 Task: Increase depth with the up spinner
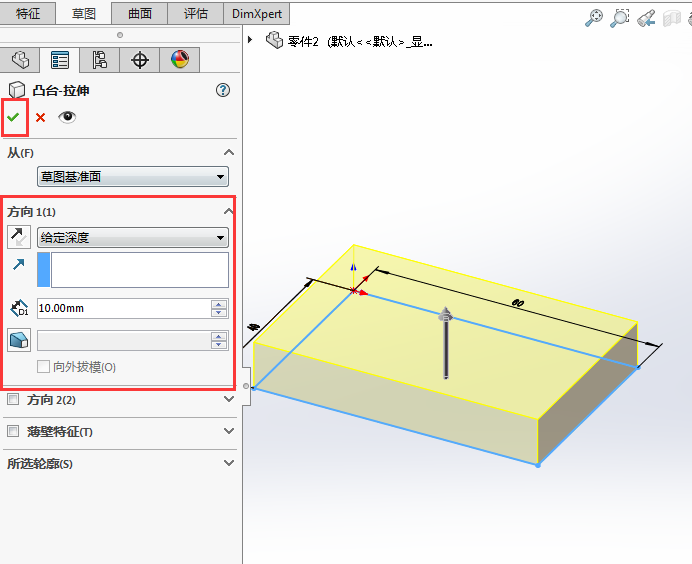(x=219, y=304)
